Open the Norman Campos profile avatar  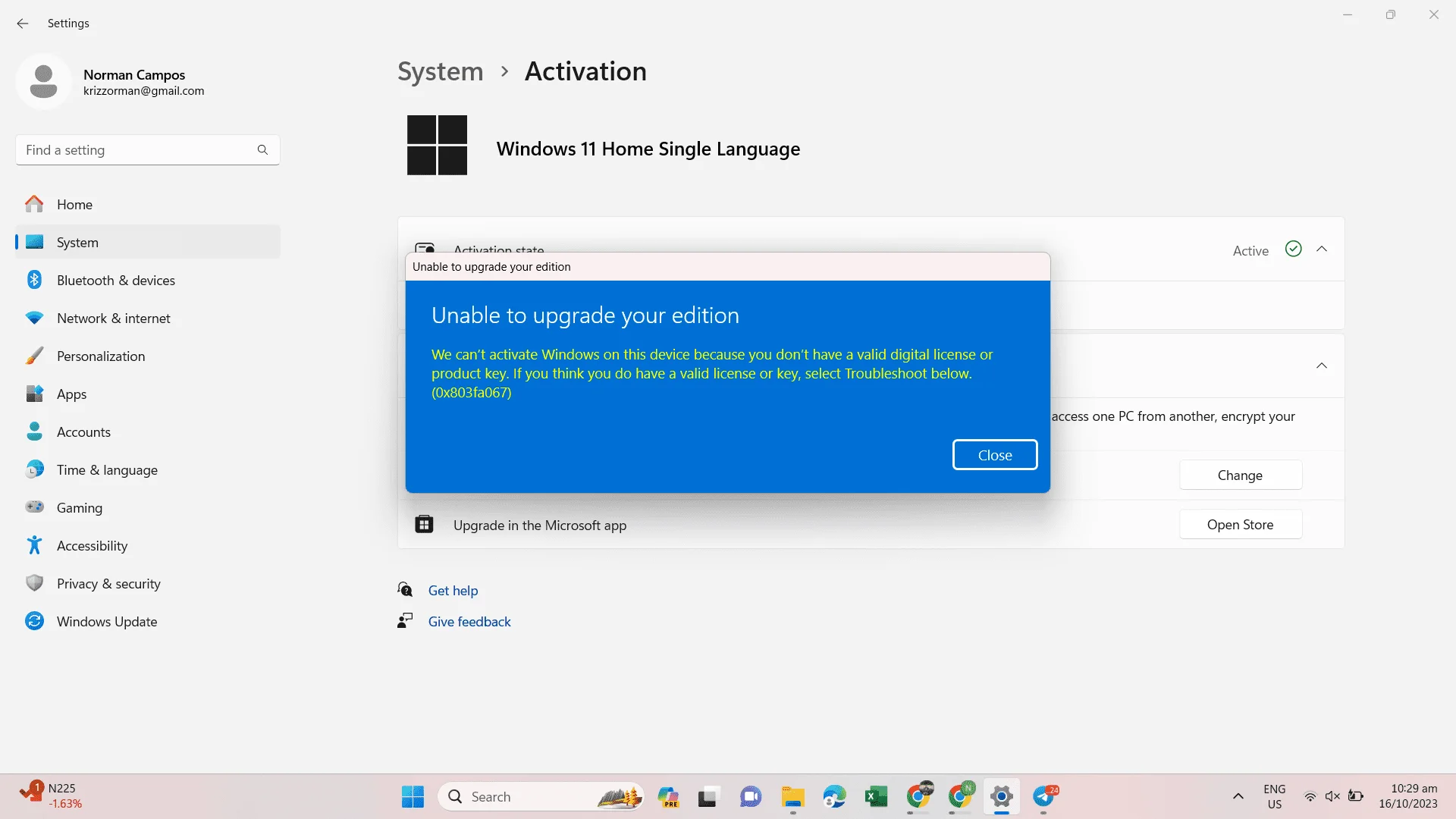(x=43, y=82)
